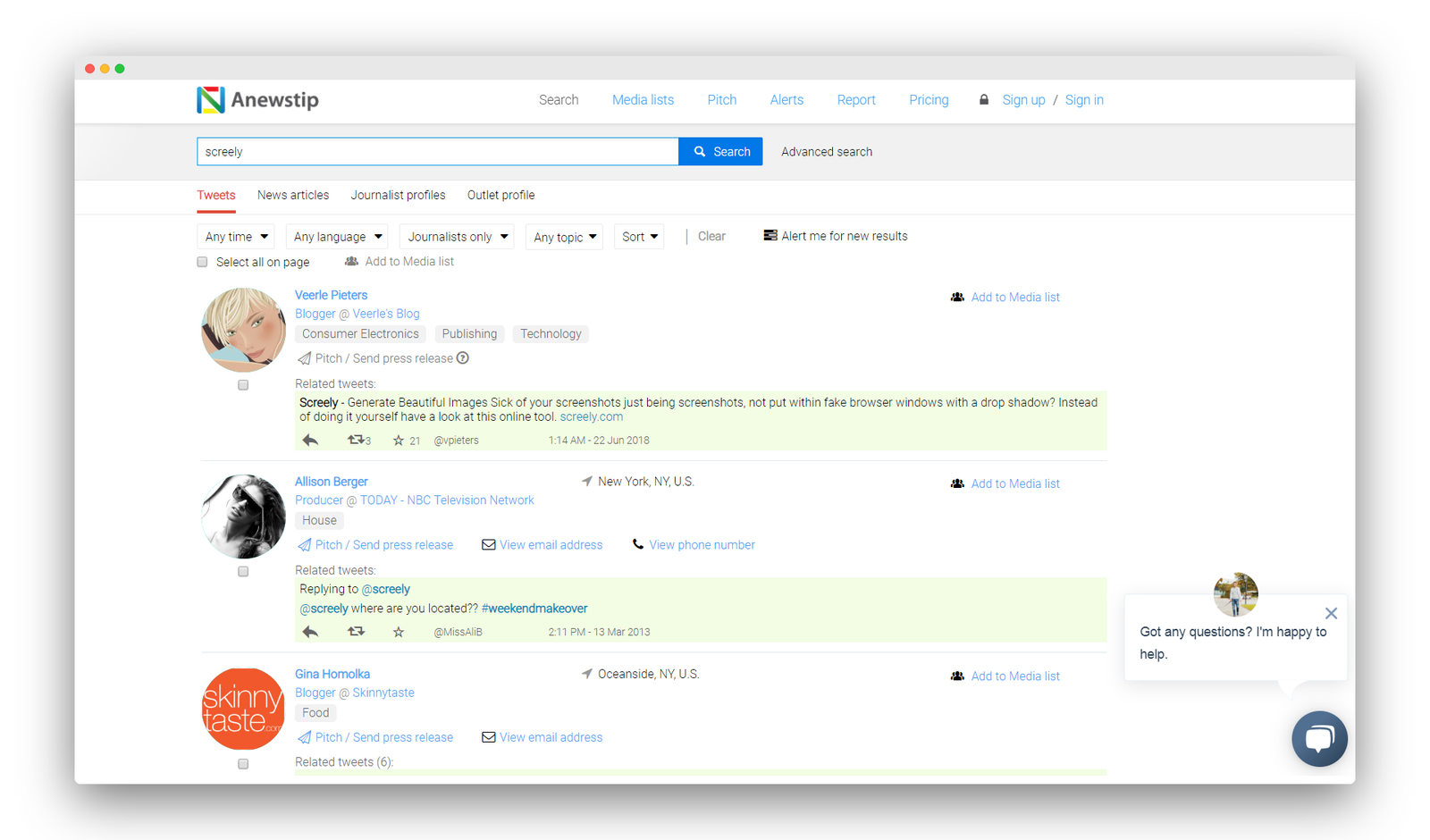Click paper plane icon in Gina Homolka's row
The width and height of the screenshot is (1430, 840).
coord(305,737)
